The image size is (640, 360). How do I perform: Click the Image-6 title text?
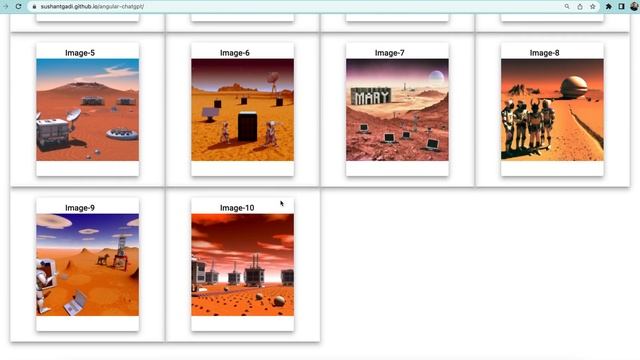point(235,53)
